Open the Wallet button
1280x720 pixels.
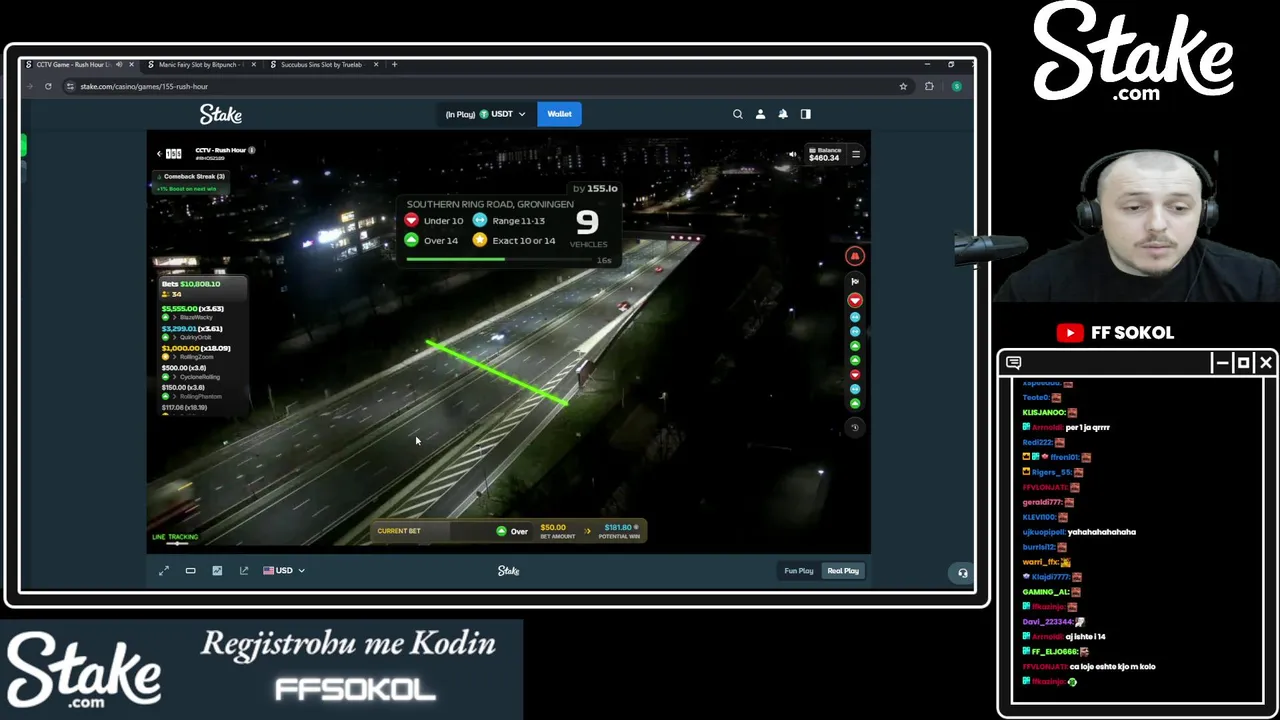tap(559, 114)
